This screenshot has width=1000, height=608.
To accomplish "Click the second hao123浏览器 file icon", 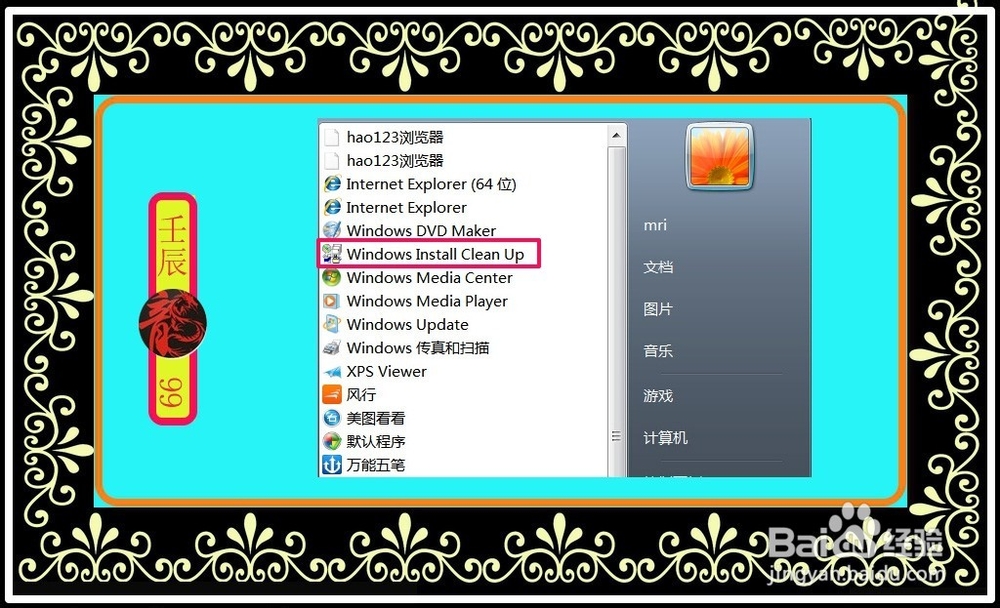I will (332, 160).
